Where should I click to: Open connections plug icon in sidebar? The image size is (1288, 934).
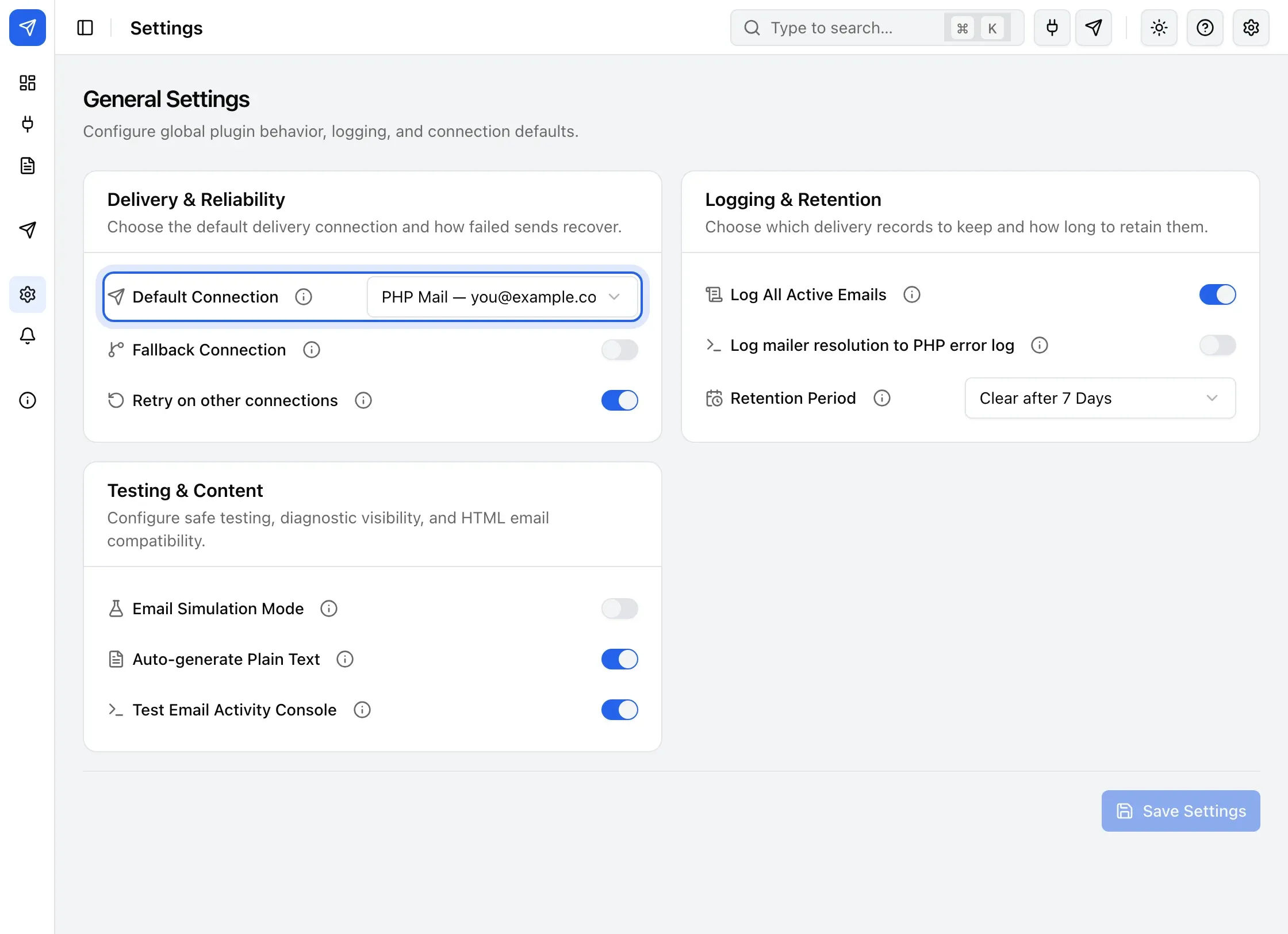(28, 124)
